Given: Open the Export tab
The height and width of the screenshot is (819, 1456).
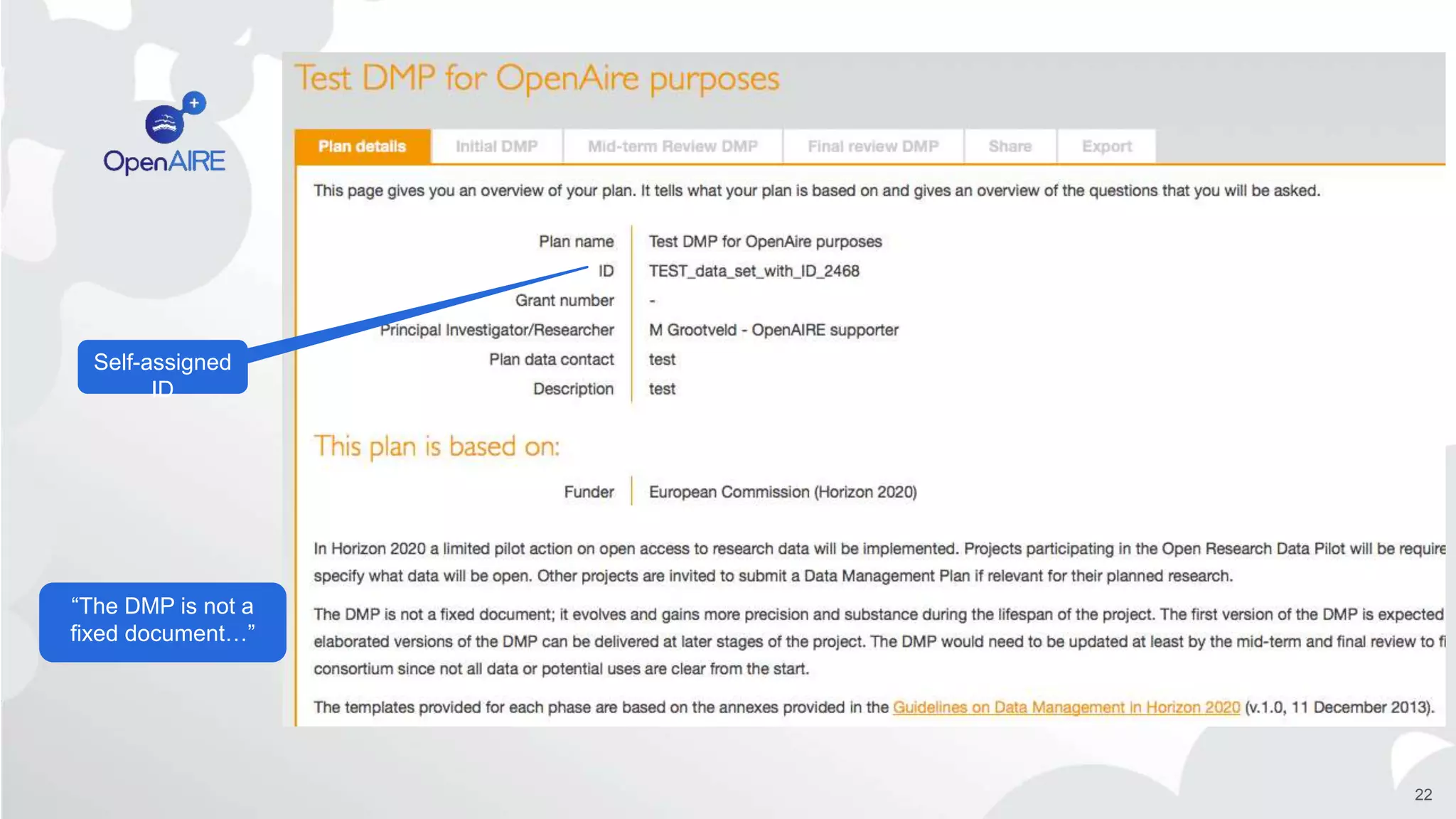Looking at the screenshot, I should click(x=1106, y=146).
